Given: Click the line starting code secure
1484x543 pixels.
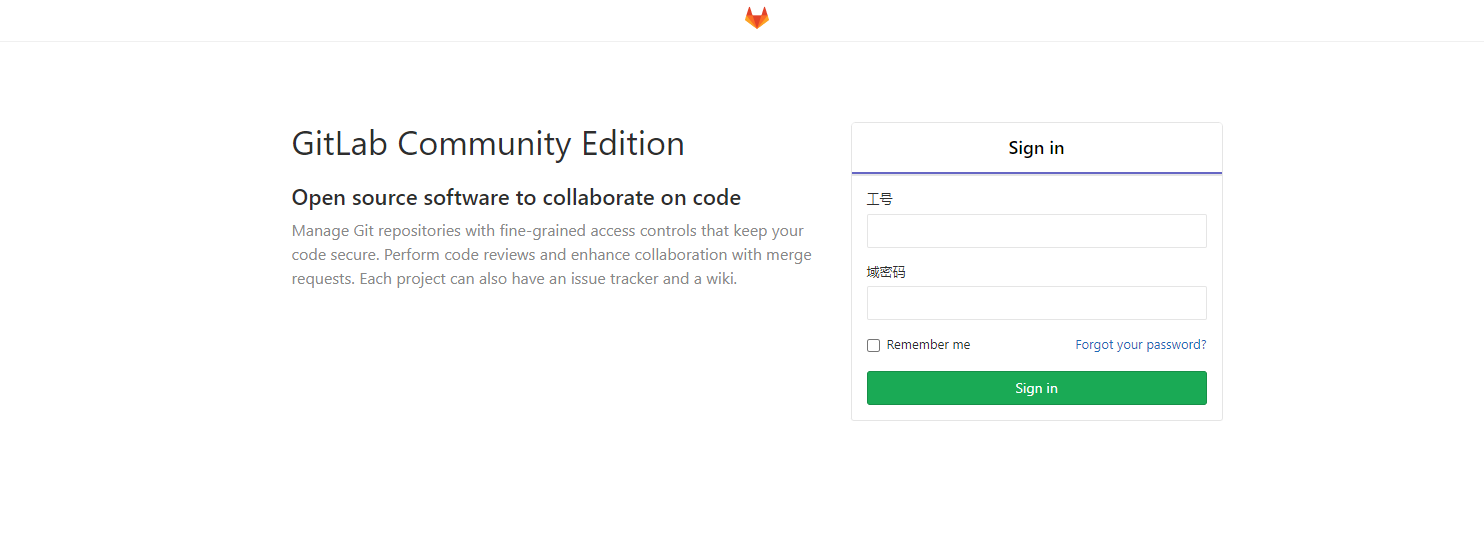Looking at the screenshot, I should (551, 255).
